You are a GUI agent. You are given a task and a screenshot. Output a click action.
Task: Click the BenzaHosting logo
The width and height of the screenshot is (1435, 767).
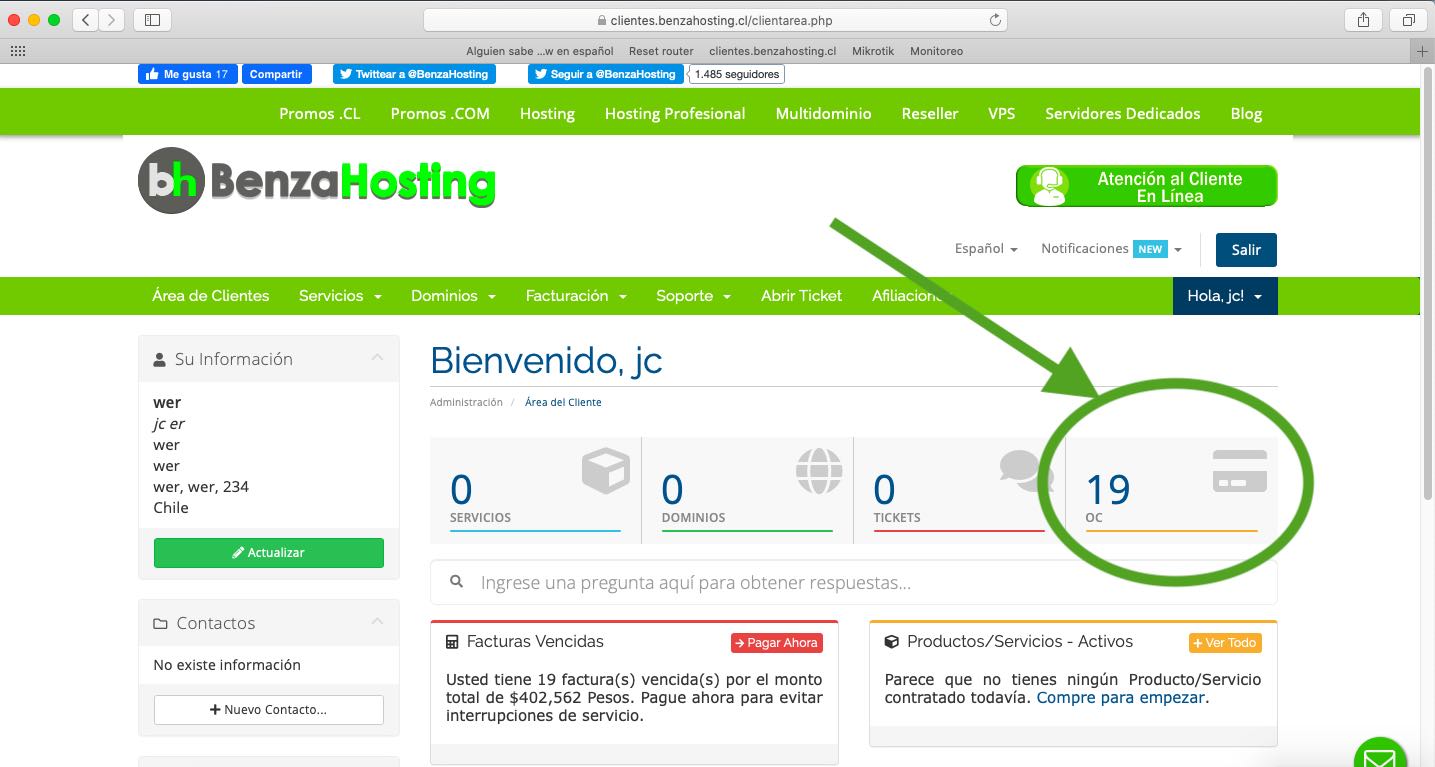pyautogui.click(x=317, y=181)
